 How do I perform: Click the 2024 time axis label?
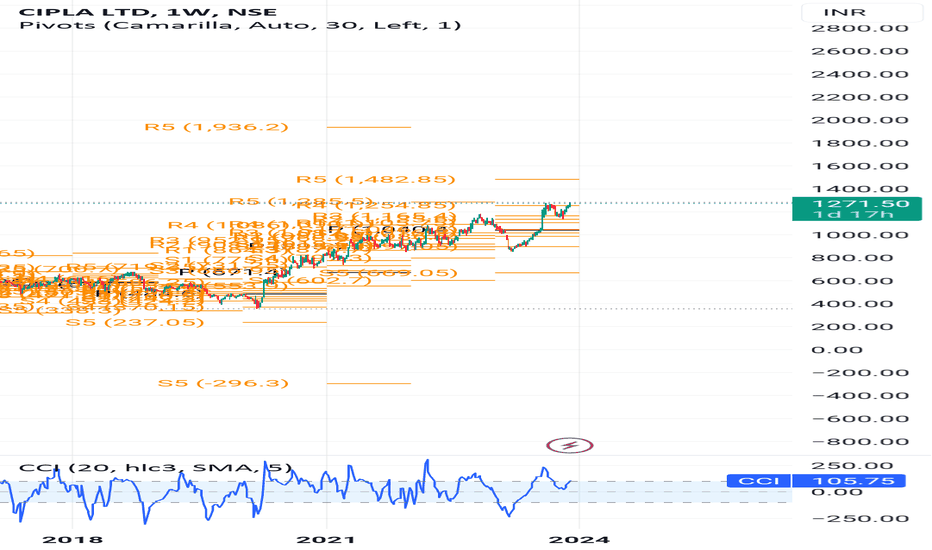click(x=579, y=540)
